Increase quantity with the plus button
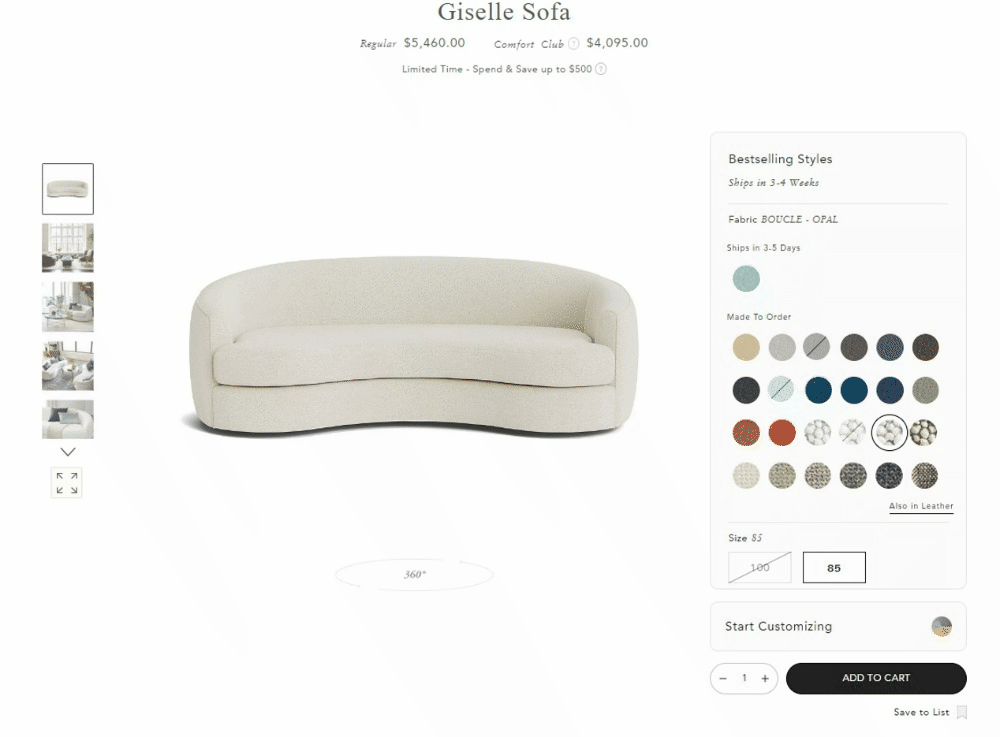Screen dimensions: 1000x737 [765, 678]
